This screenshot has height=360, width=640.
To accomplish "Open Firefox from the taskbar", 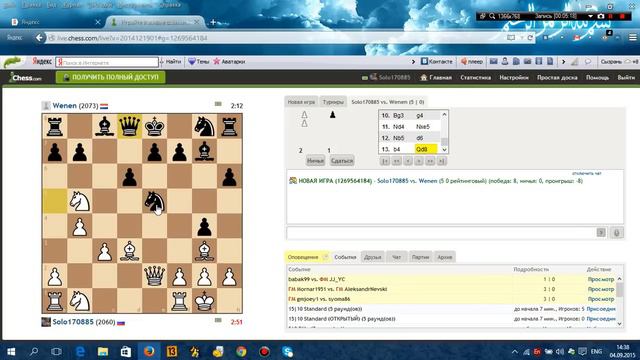I will point(149,351).
